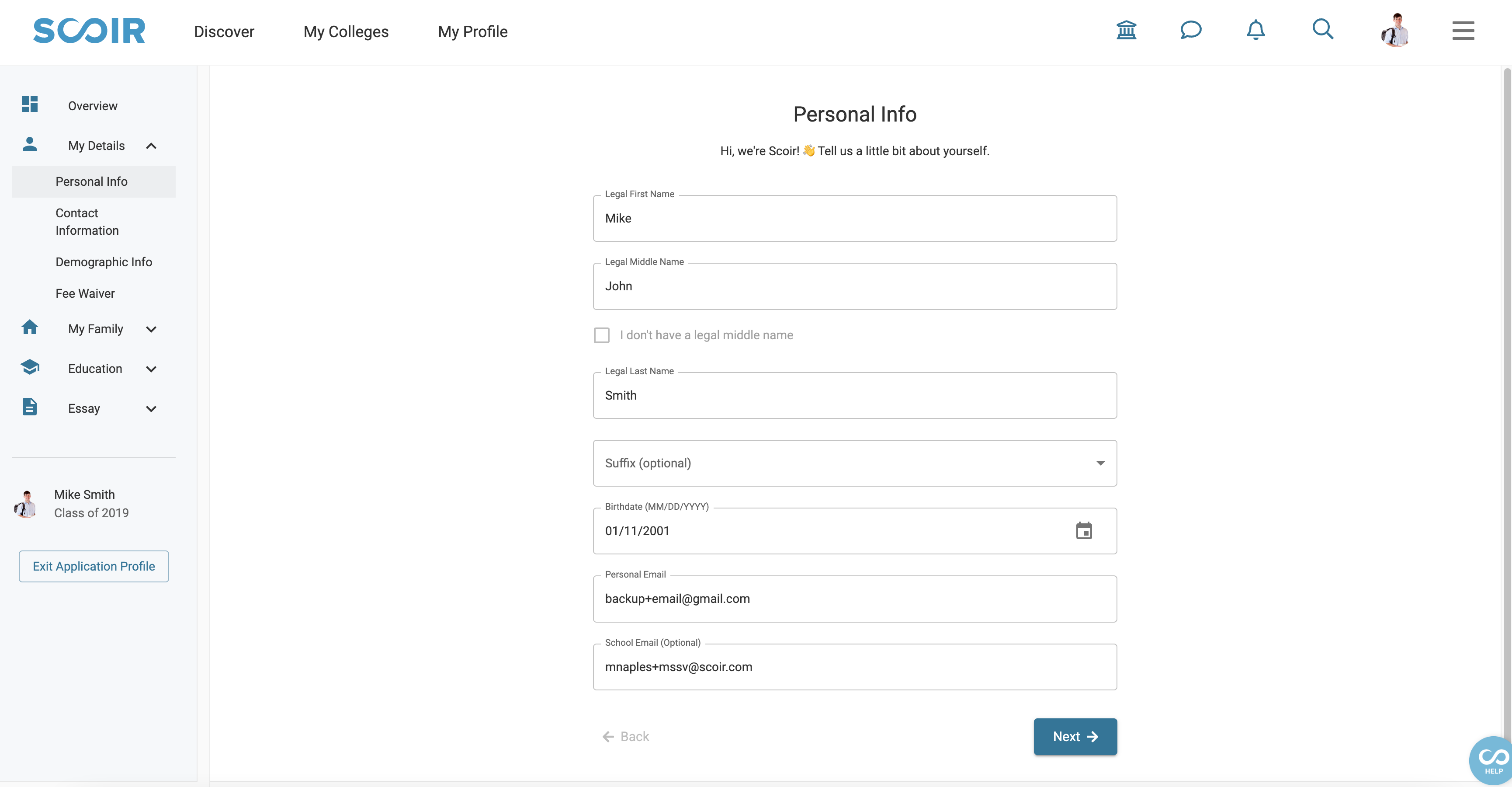Open the Suffix (optional) dropdown
The width and height of the screenshot is (1512, 787).
coord(855,463)
